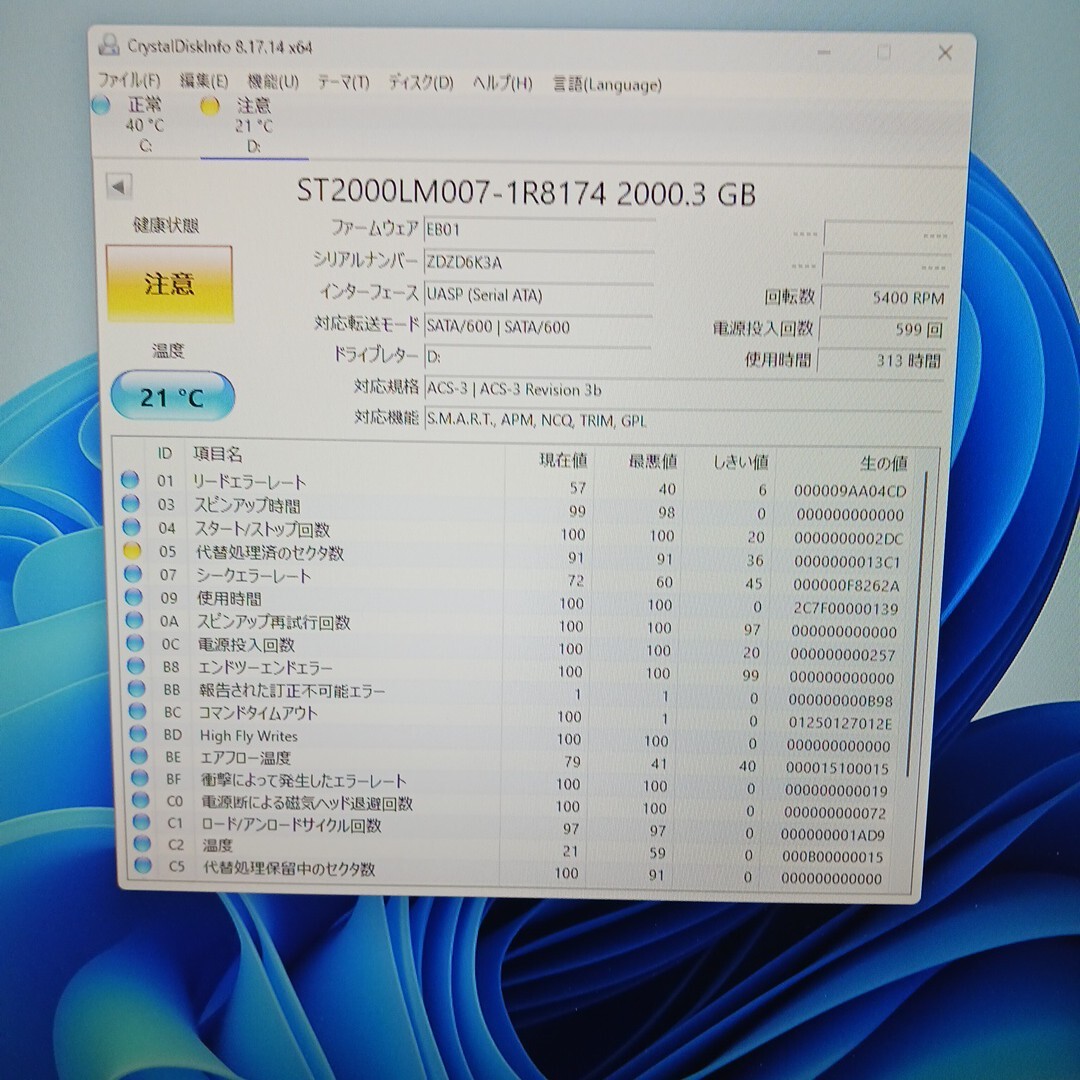Open the 機能(U) menu
The height and width of the screenshot is (1080, 1080).
pyautogui.click(x=273, y=82)
